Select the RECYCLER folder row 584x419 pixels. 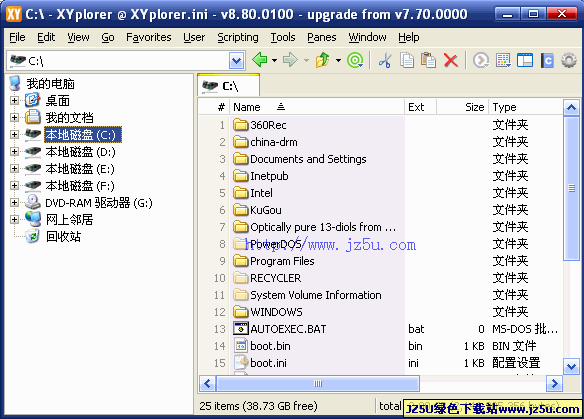tap(380, 278)
